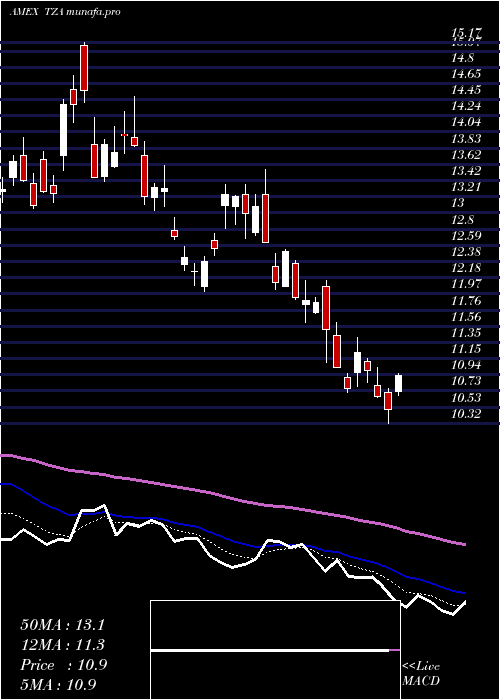Click the 10.94 price axis label
The image size is (500, 700).
click(466, 365)
